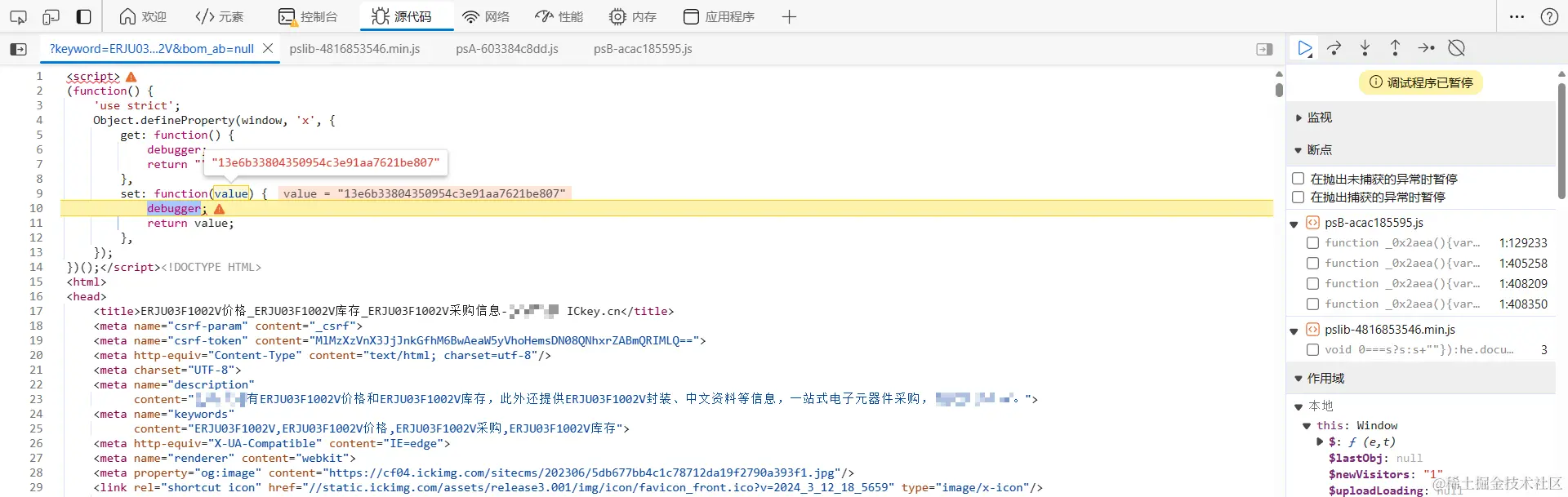Collapse psB-acac185595.js breakpoint group
The width and height of the screenshot is (1568, 497).
1294,224
